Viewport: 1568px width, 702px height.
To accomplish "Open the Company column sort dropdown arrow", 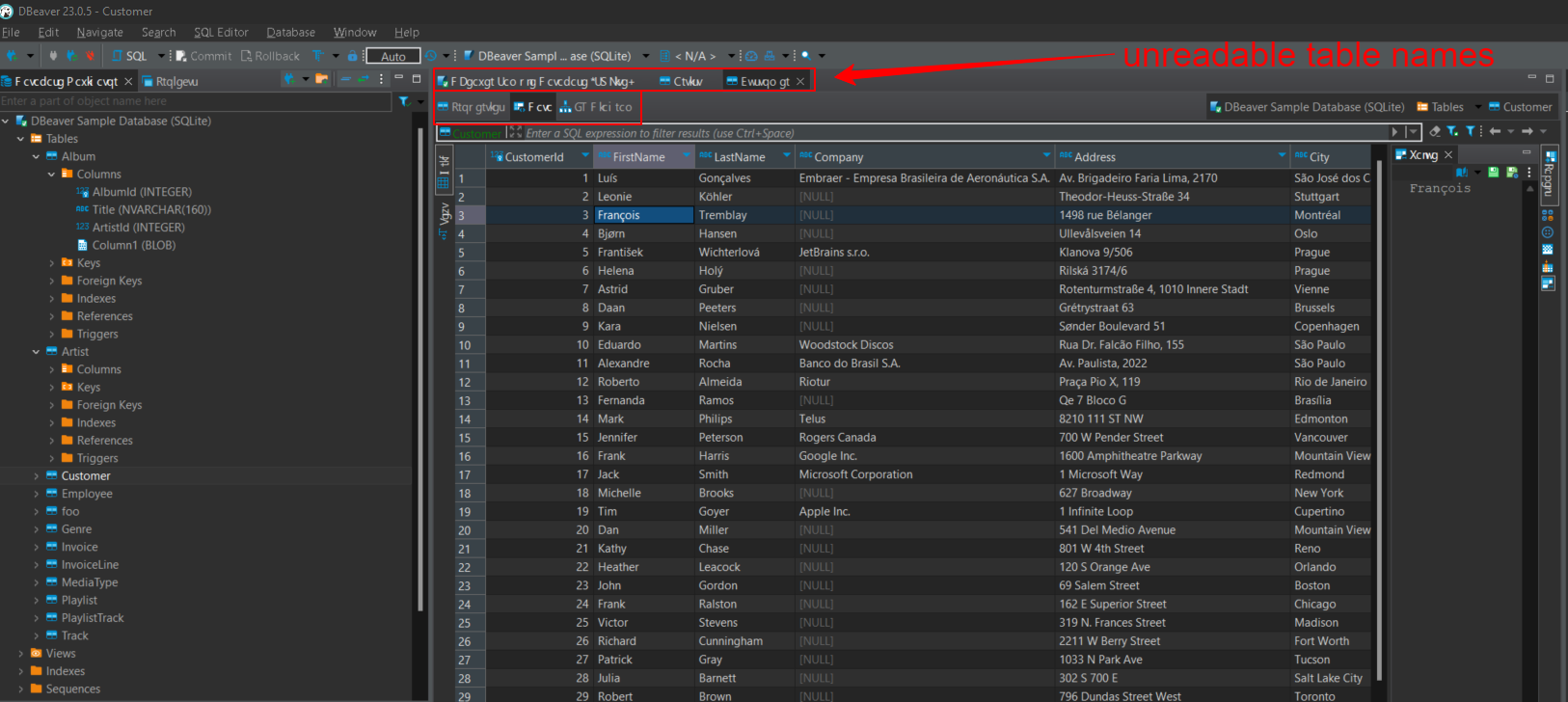I will click(1046, 155).
